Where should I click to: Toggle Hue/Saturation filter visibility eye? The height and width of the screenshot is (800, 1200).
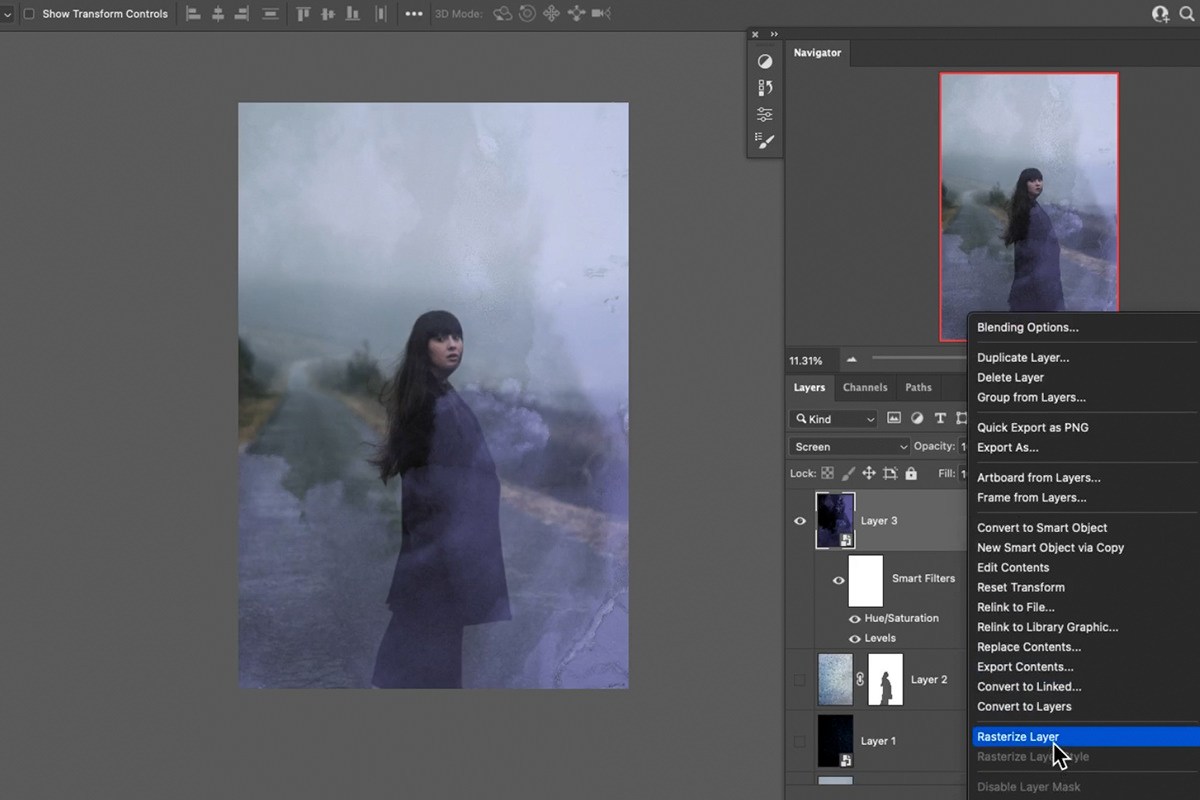[855, 619]
